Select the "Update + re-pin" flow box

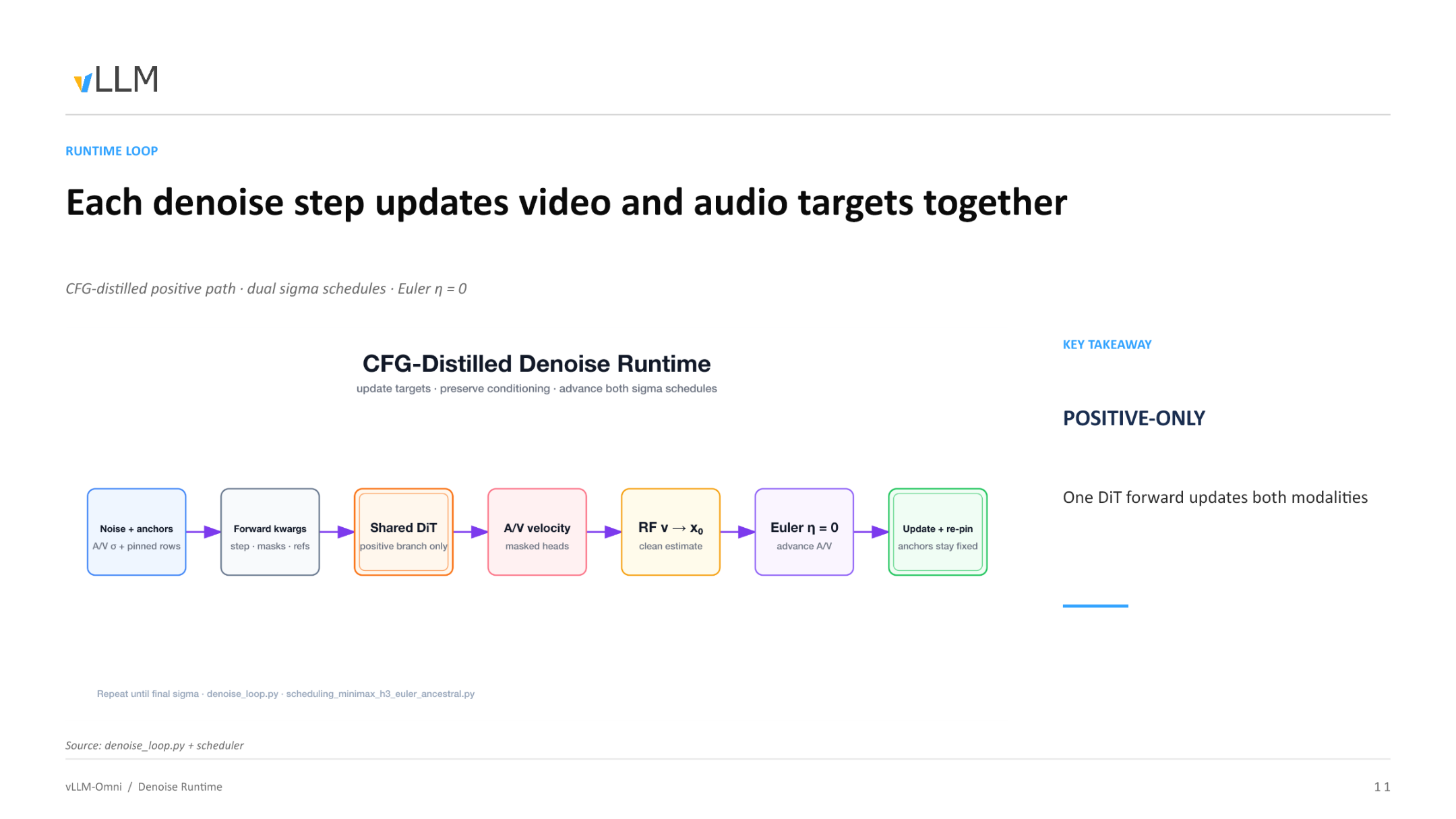pos(937,532)
